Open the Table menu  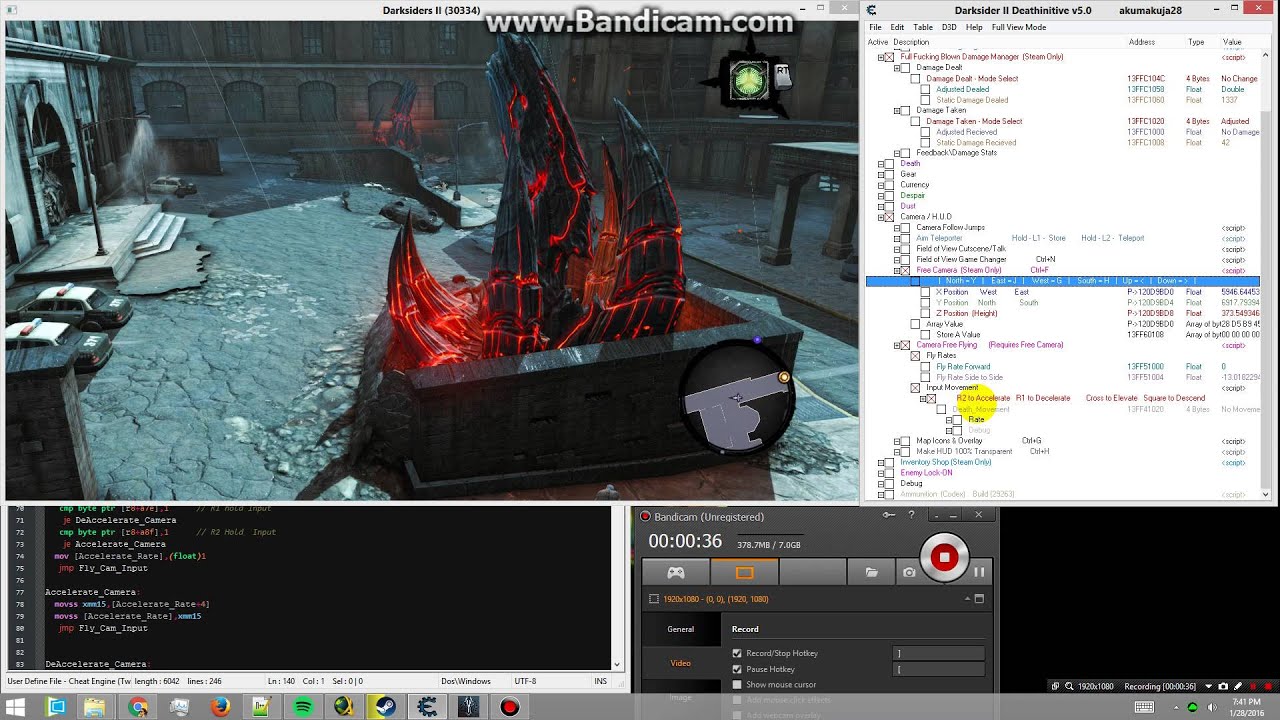tap(922, 27)
